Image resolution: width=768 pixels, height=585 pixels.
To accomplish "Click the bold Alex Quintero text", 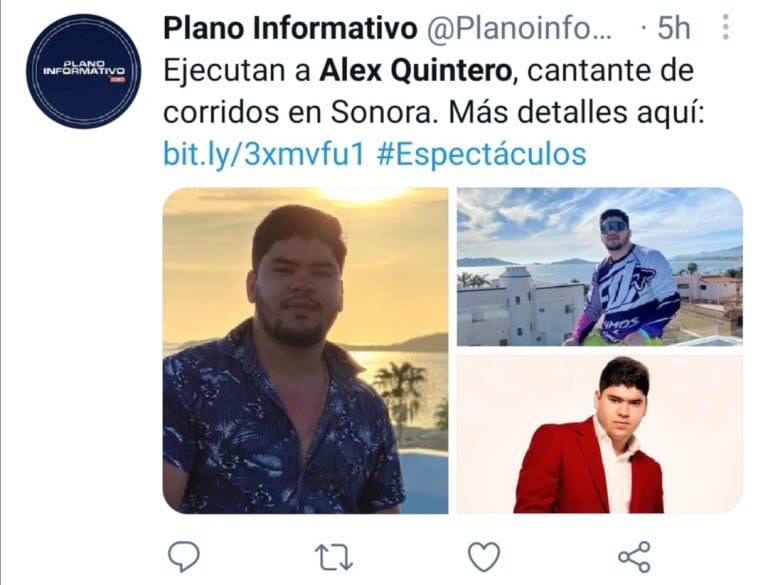I will (x=416, y=71).
